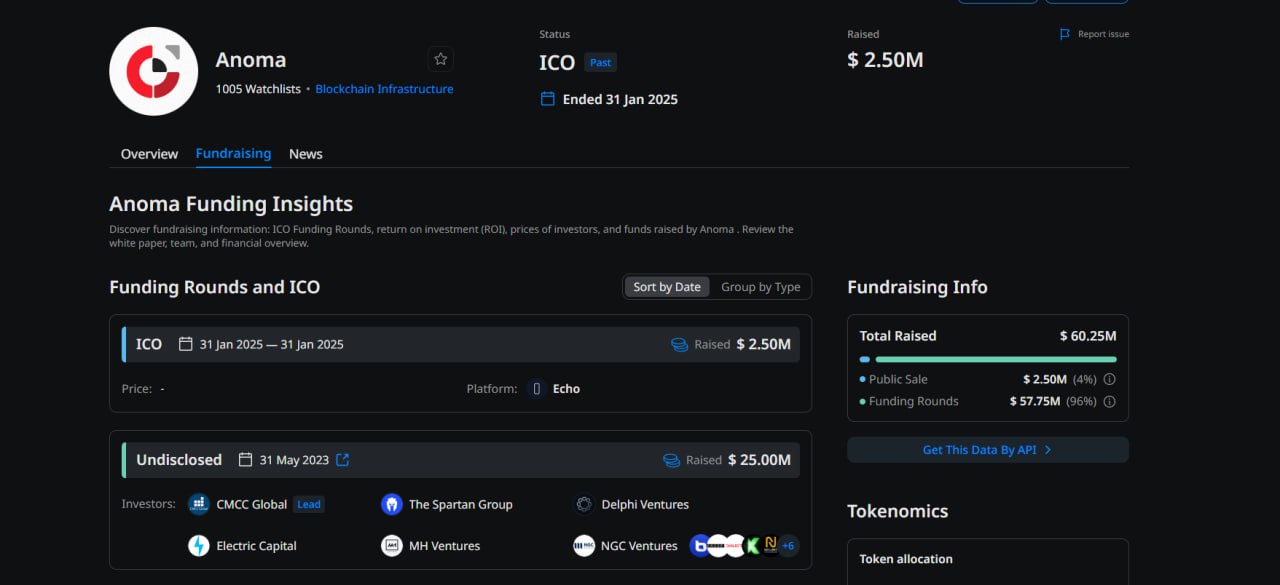Open the MH Ventures investor logo
Viewport: 1280px width, 585px height.
pos(391,546)
